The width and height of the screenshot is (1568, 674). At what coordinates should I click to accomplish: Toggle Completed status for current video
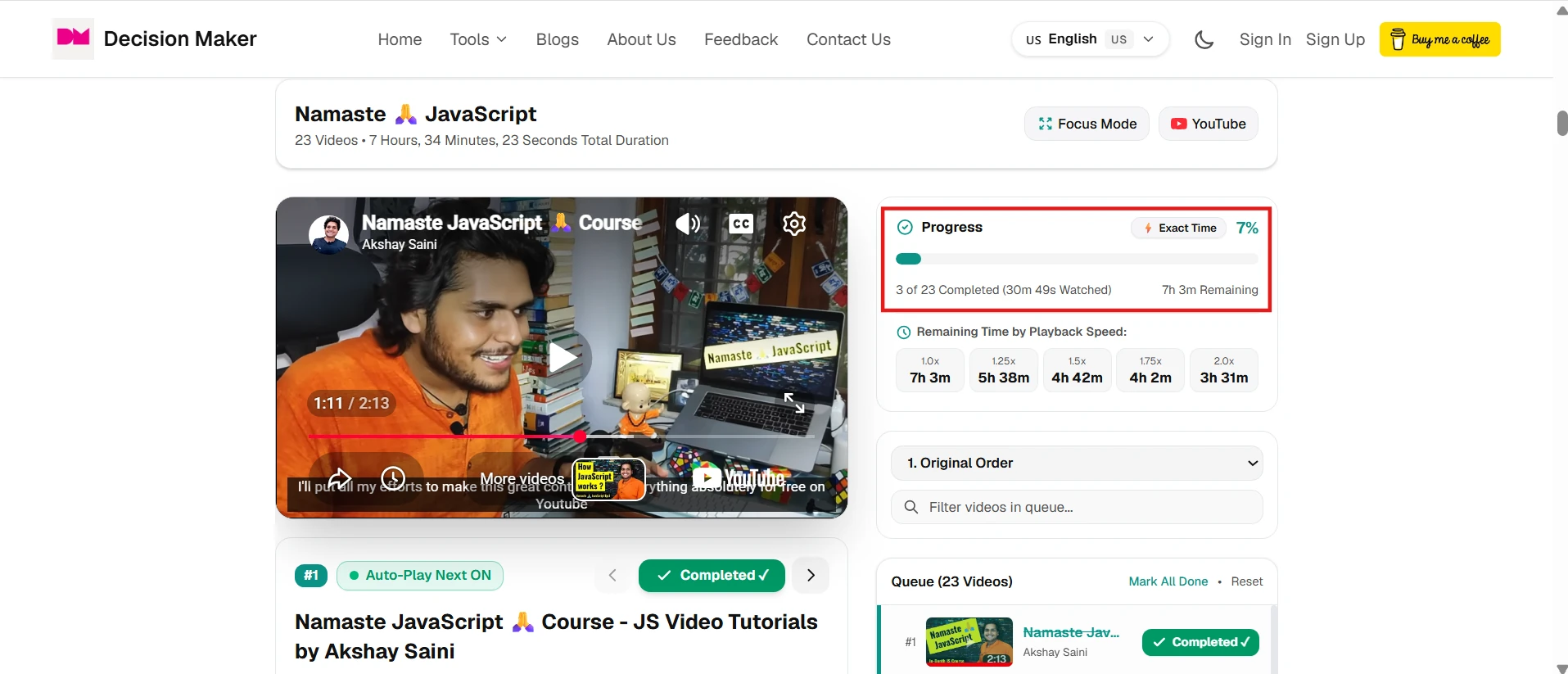[712, 575]
